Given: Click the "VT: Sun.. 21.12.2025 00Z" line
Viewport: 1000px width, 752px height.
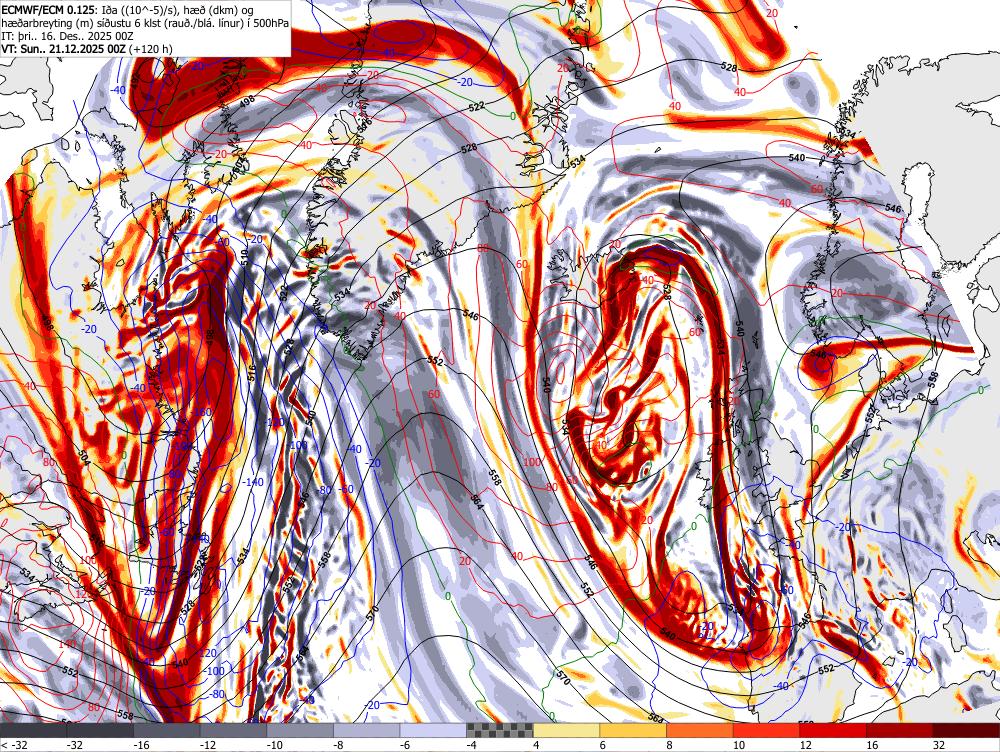Looking at the screenshot, I should [64, 48].
